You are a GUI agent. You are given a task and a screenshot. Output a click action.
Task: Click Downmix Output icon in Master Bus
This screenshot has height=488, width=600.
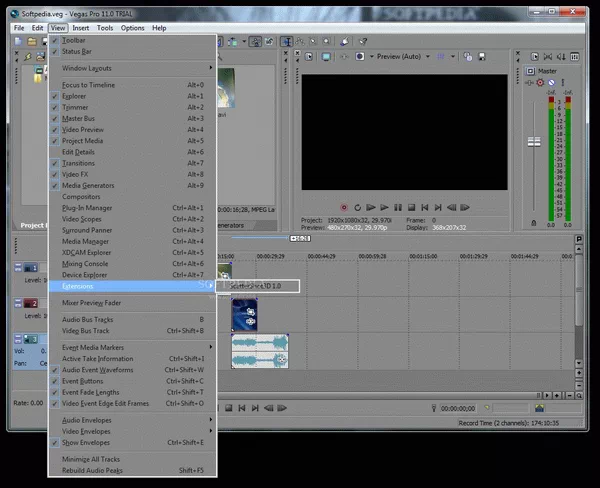pos(548,57)
